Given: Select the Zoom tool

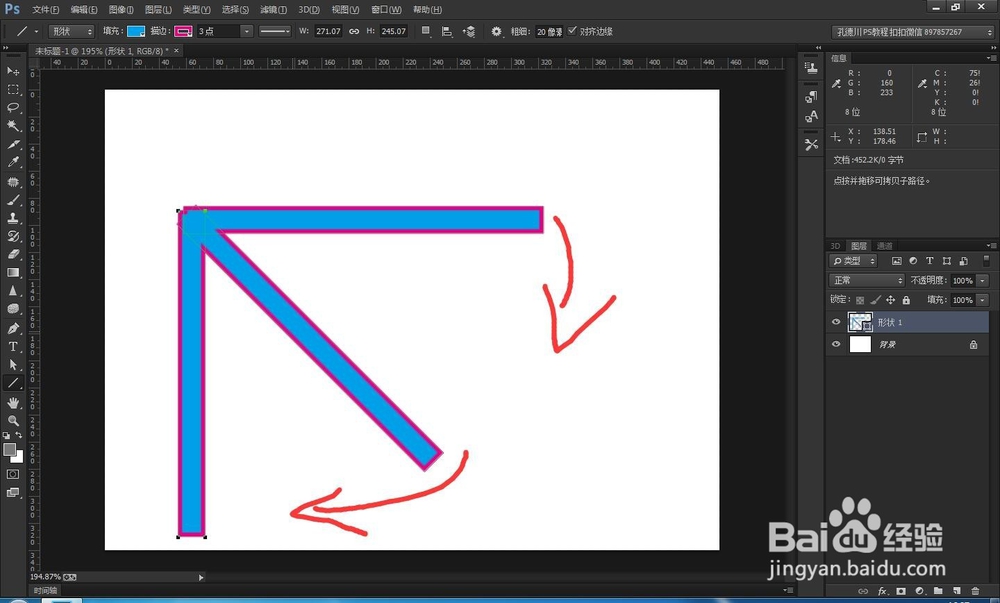Looking at the screenshot, I should point(13,421).
